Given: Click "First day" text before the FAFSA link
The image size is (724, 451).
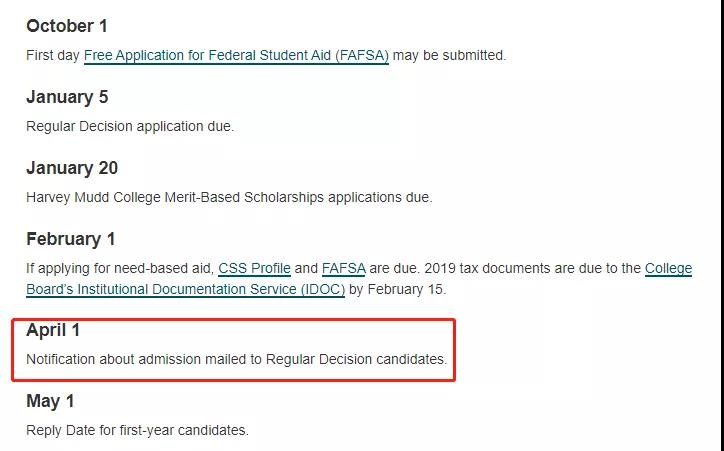Looking at the screenshot, I should [x=53, y=55].
